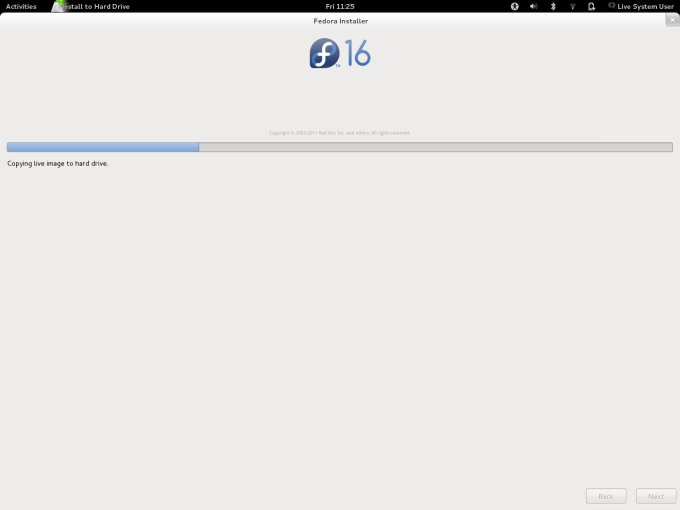The width and height of the screenshot is (680, 510).
Task: Open the Activities overview
Action: point(21,7)
